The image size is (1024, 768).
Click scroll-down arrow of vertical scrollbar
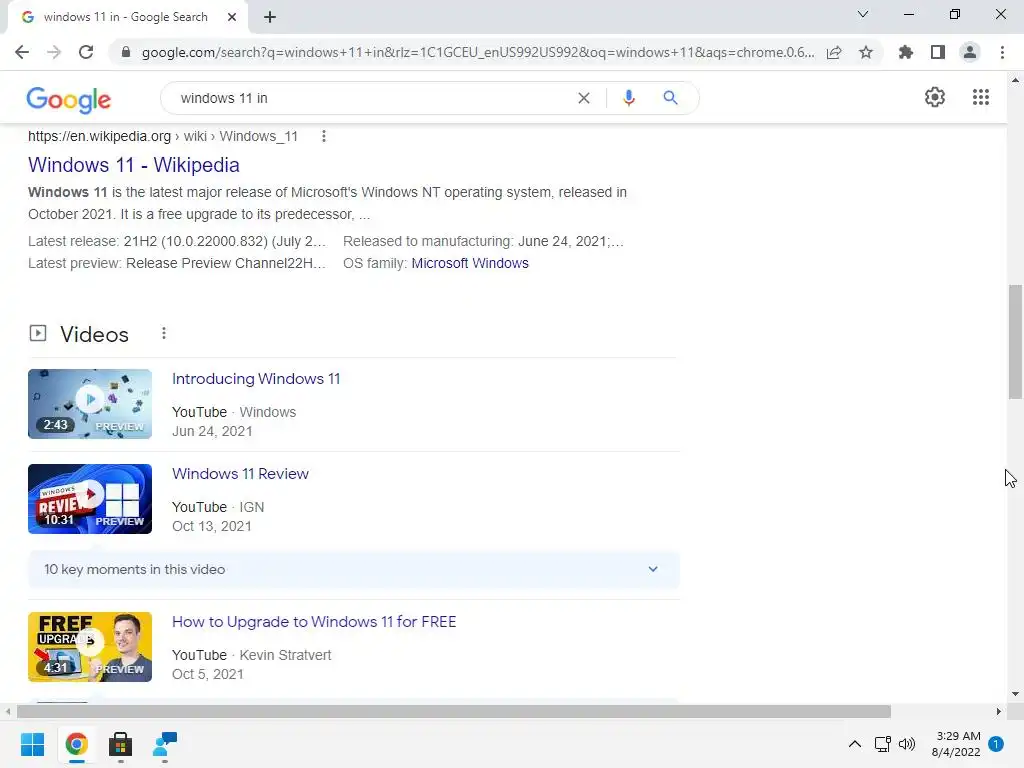(1015, 694)
